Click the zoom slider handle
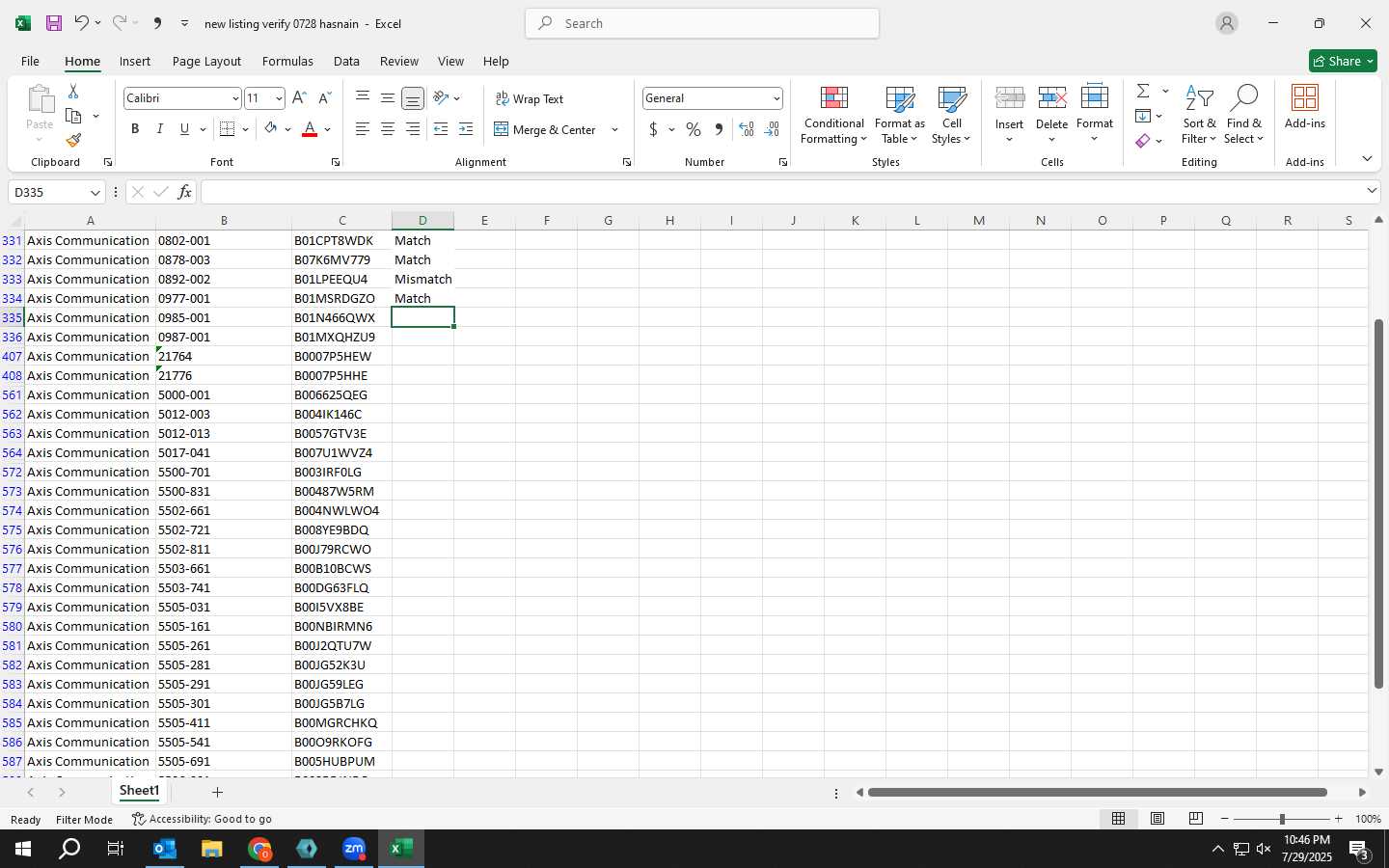 coord(1282,819)
